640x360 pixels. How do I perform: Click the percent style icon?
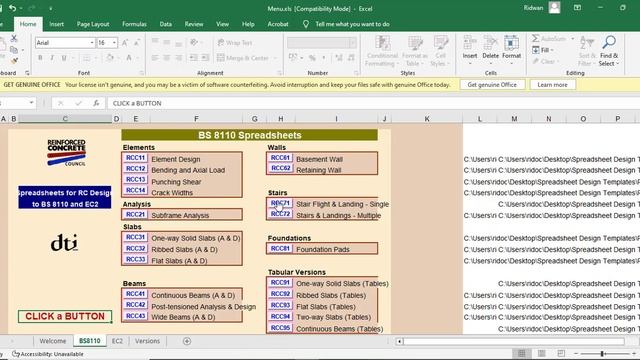(312, 58)
